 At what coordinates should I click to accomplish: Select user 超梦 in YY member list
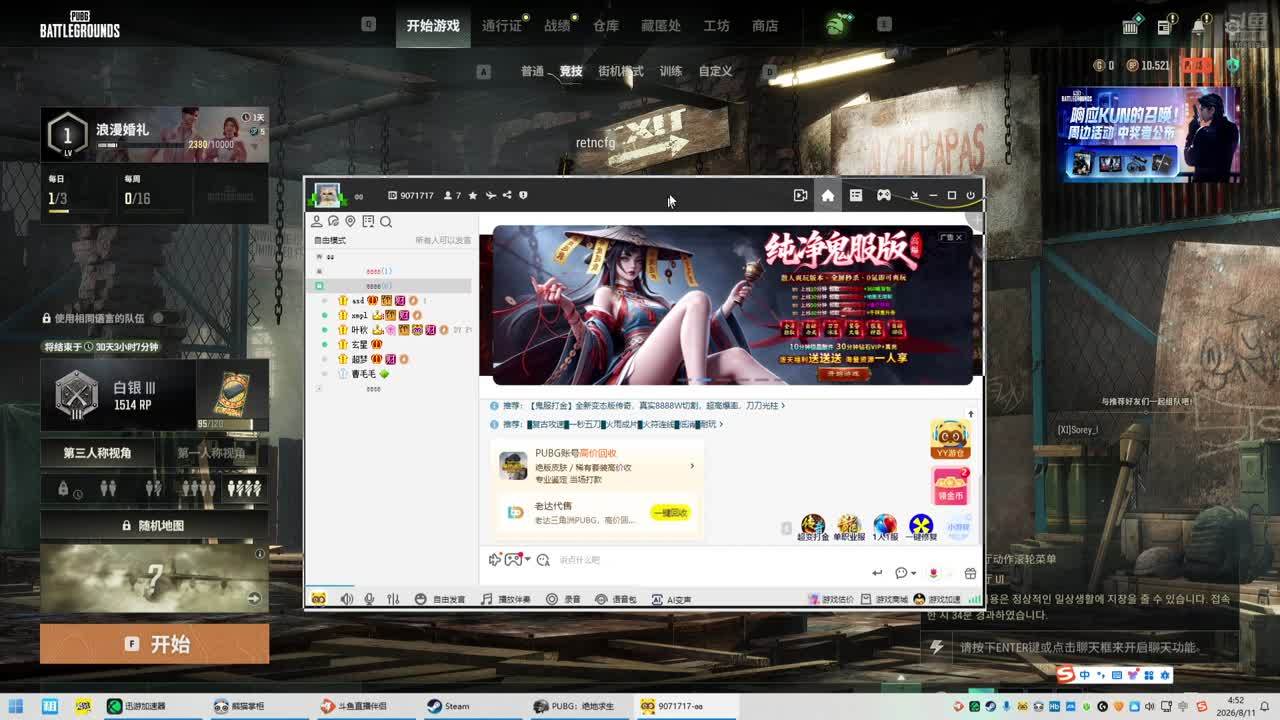coord(359,359)
